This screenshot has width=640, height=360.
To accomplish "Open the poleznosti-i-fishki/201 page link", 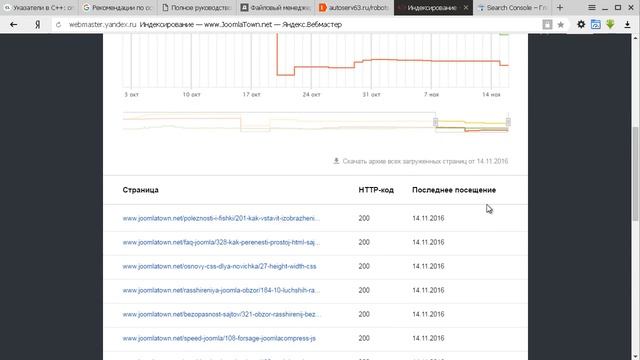I will [221, 218].
